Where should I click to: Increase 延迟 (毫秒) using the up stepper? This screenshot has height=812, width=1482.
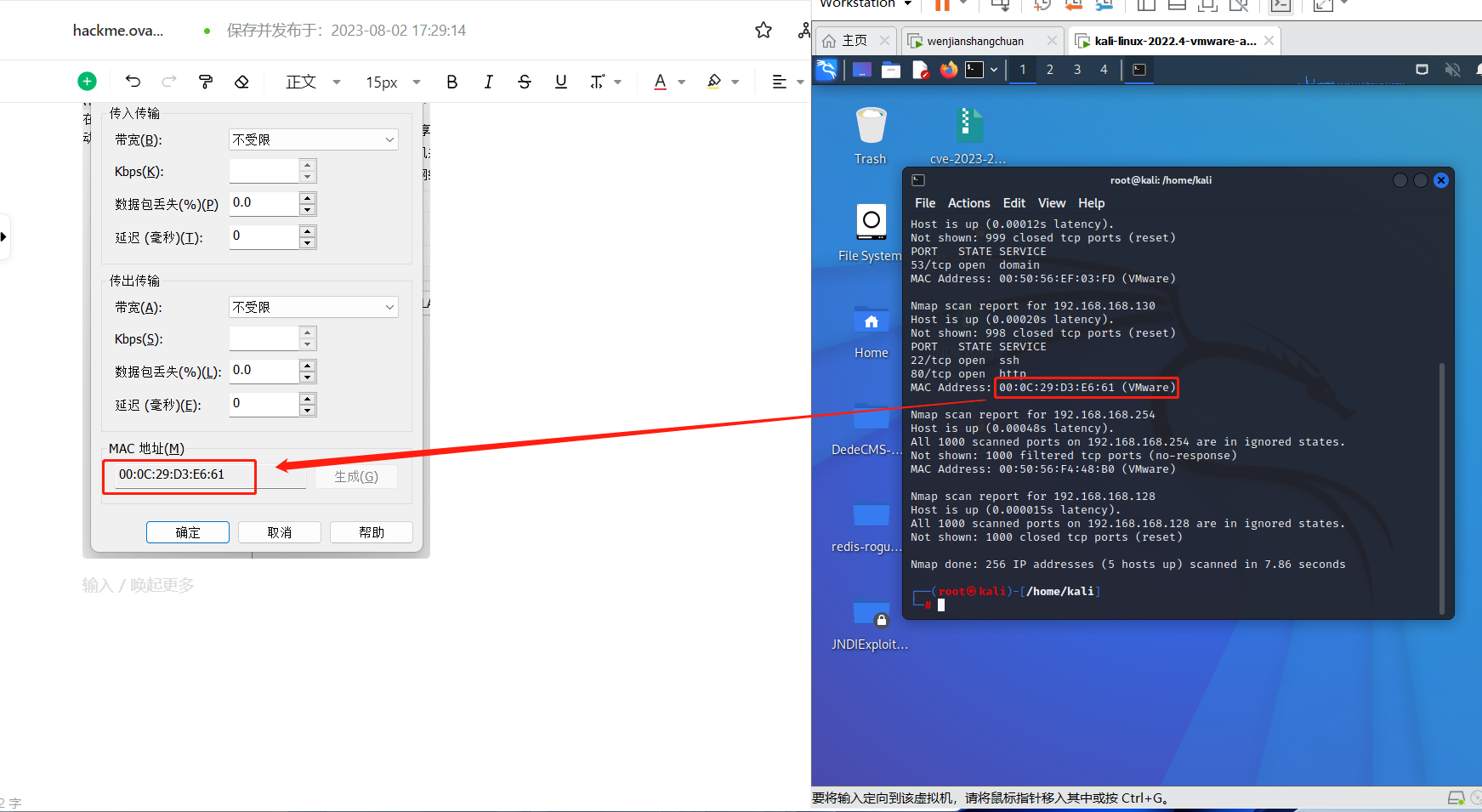(x=307, y=231)
